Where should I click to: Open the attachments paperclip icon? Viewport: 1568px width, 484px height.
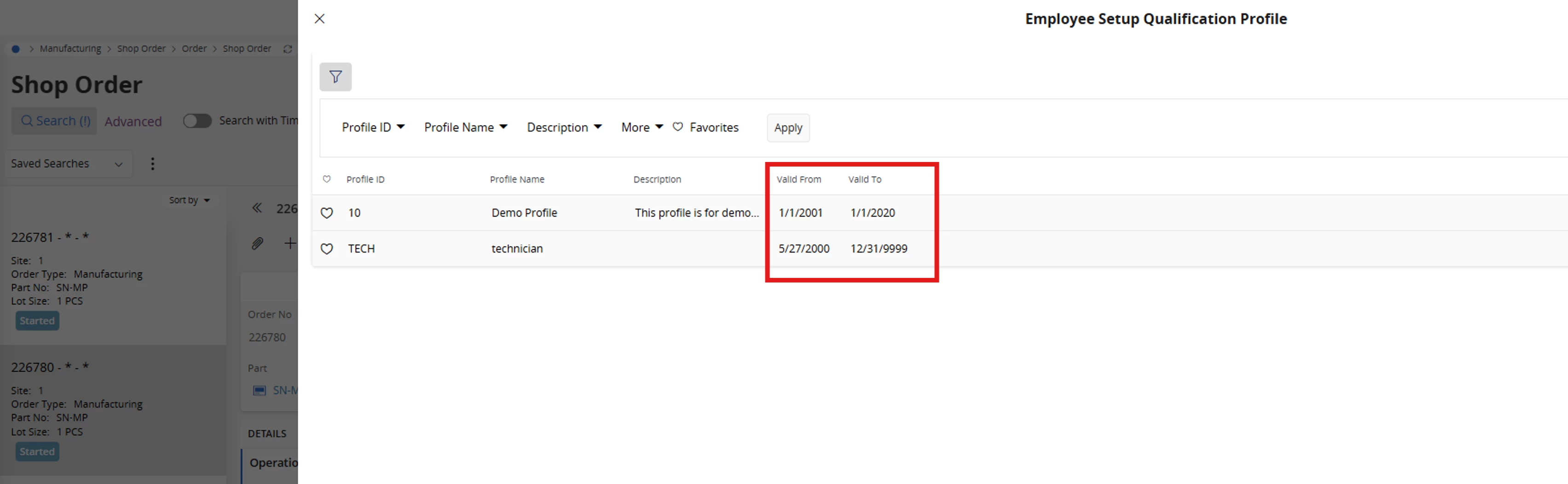257,243
